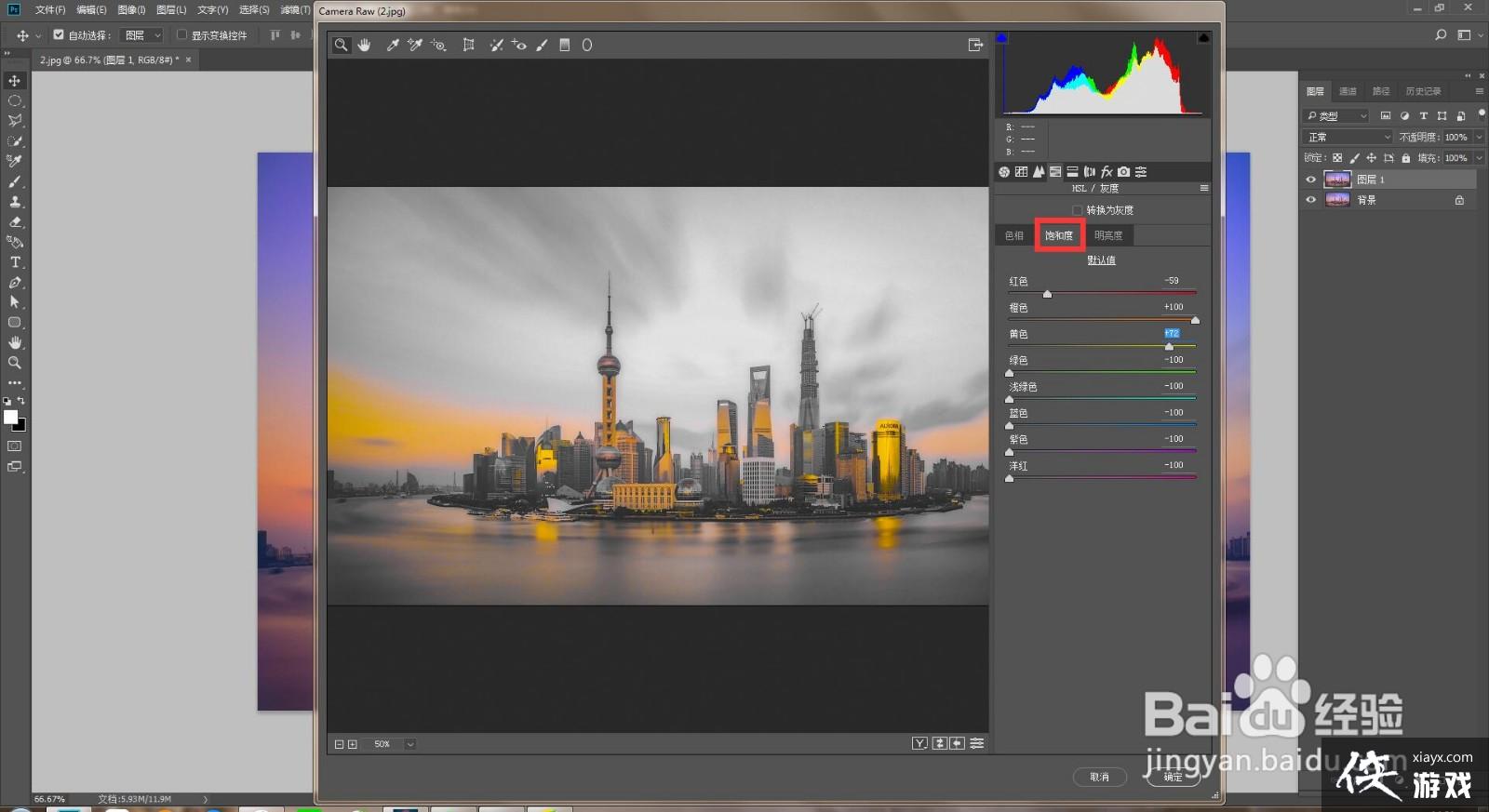The height and width of the screenshot is (812, 1489).
Task: Toggle highlight clipping warning on histogram
Action: pos(1203,38)
